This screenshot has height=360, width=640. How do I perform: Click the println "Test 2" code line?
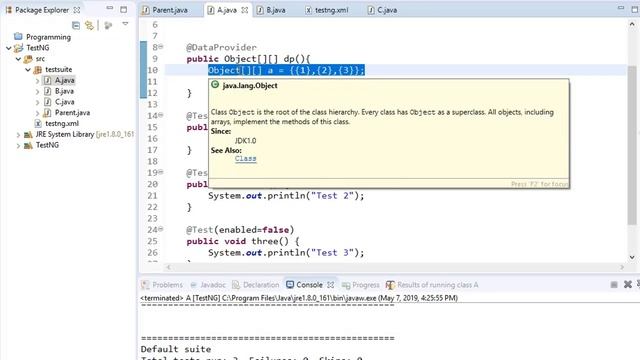(x=286, y=196)
